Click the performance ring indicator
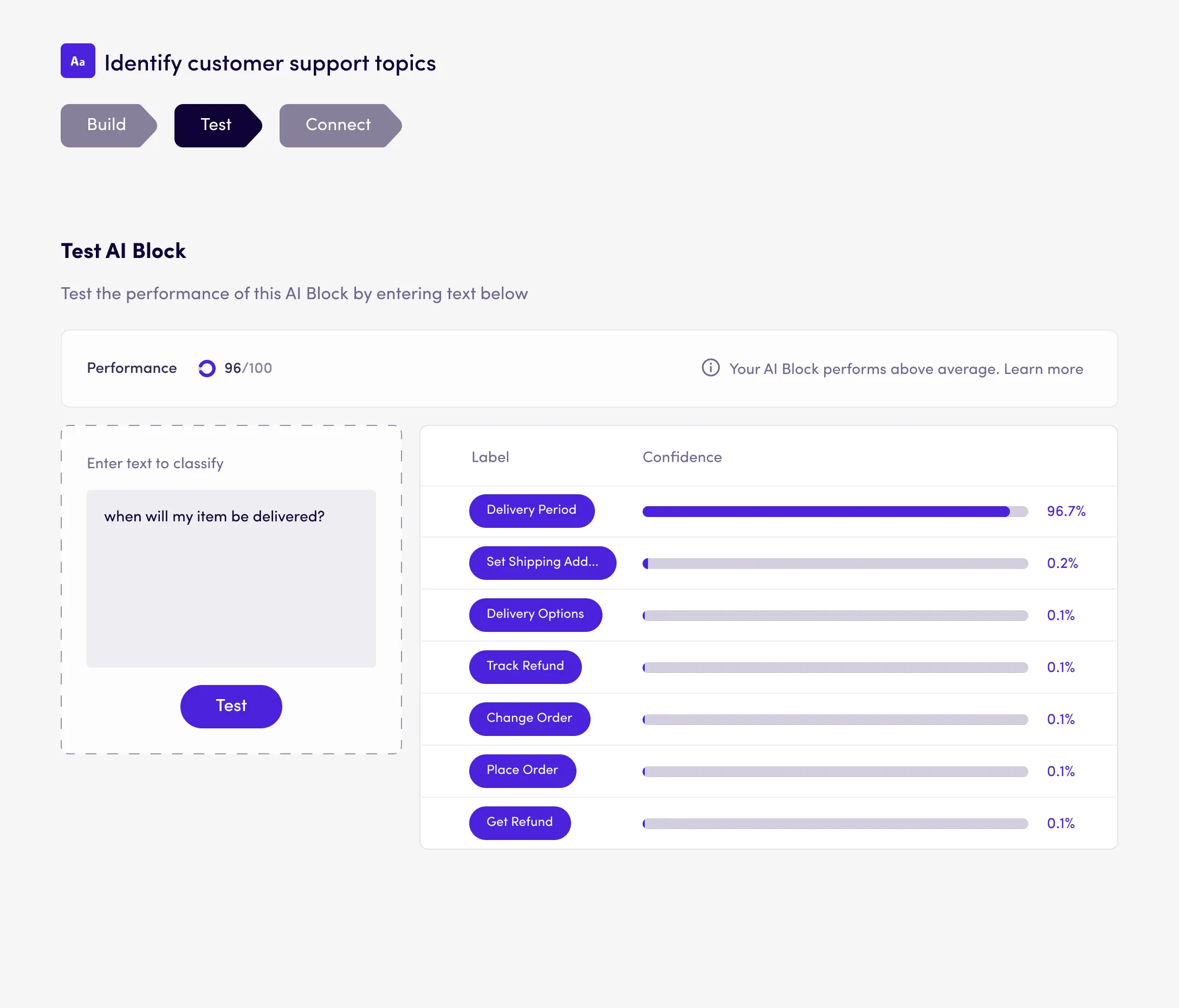Screen dimensions: 1179x1008 tap(206, 369)
